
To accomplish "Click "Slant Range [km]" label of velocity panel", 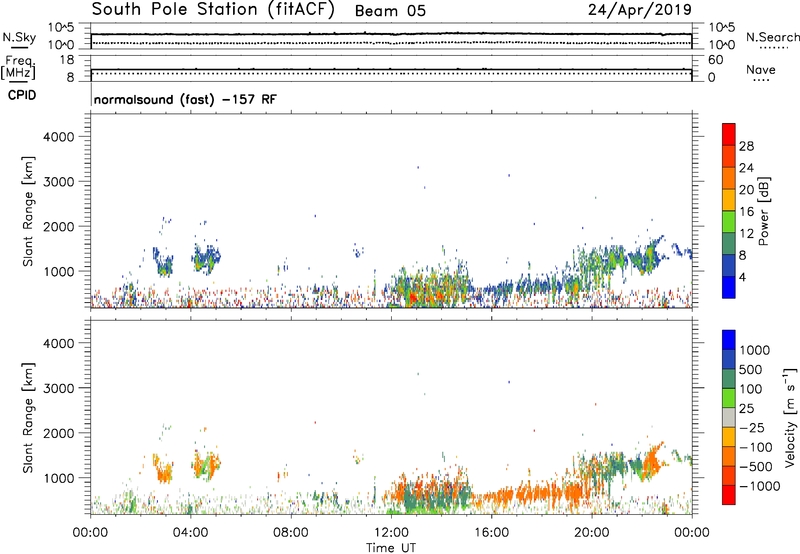I will tap(28, 418).
